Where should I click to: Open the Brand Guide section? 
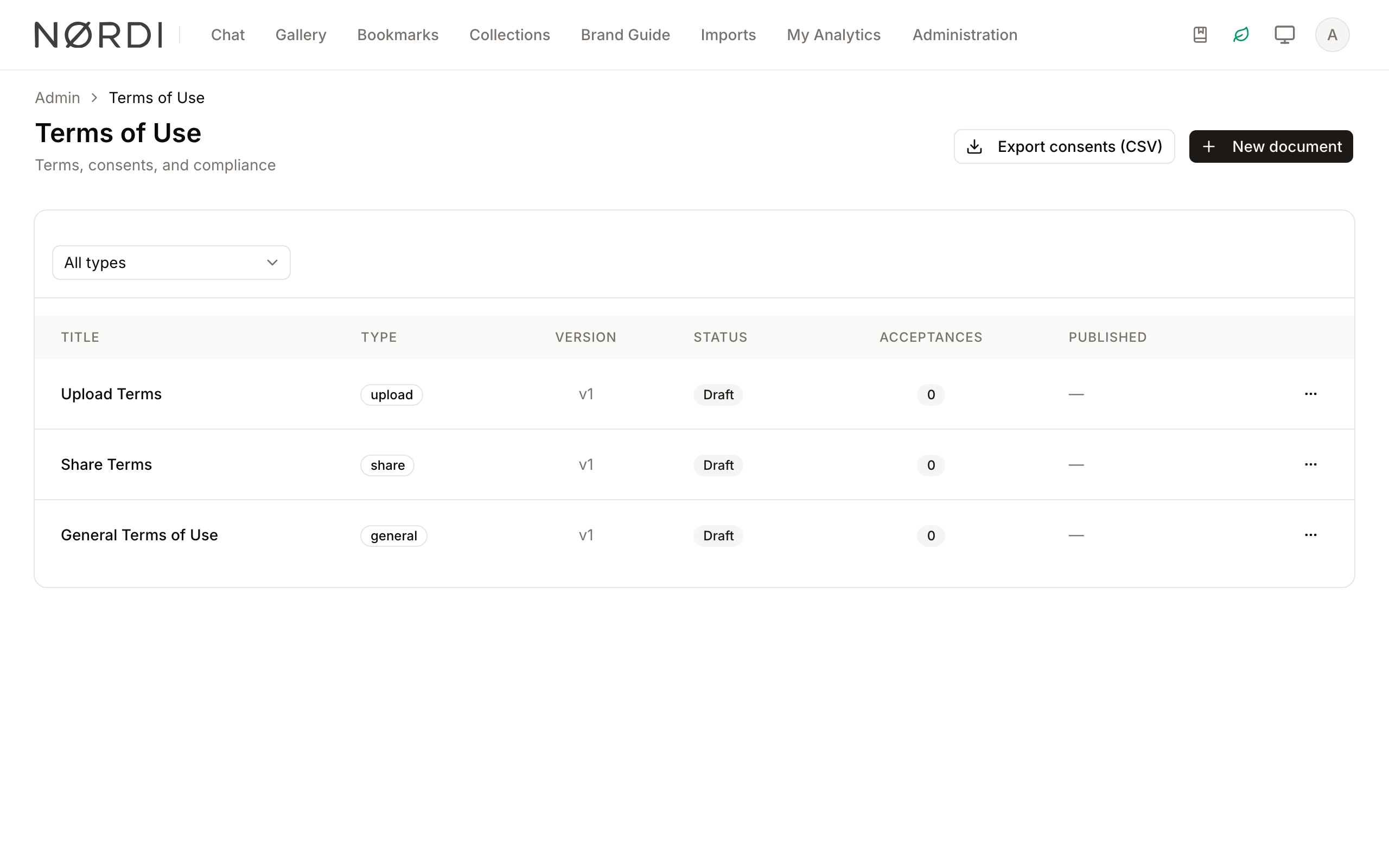tap(626, 35)
